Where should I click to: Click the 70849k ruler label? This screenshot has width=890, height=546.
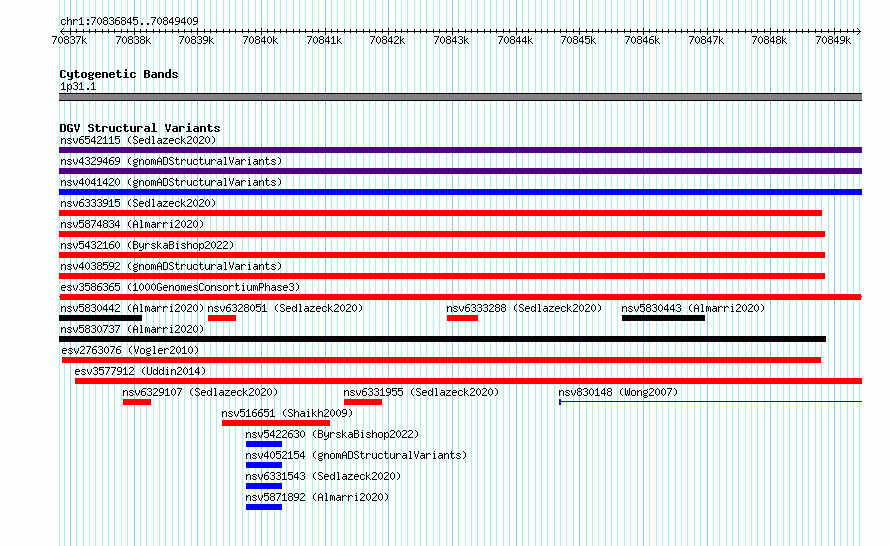tap(833, 40)
